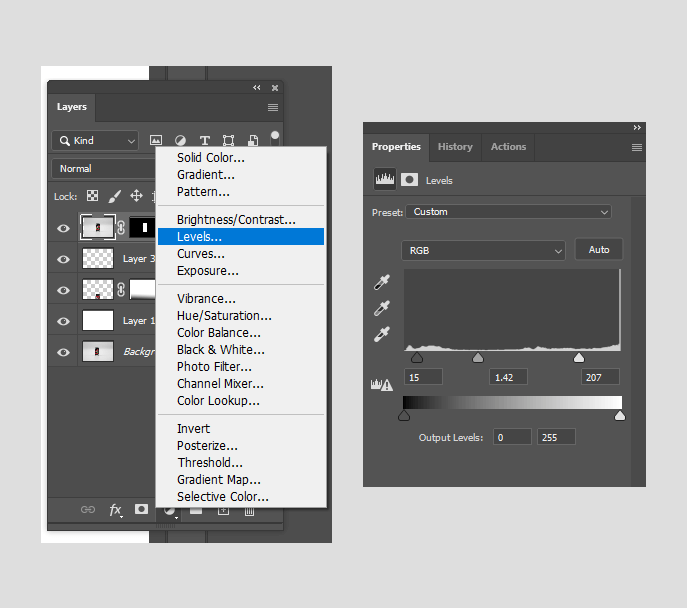This screenshot has height=608, width=687.
Task: Select Gradient Map... menu entry
Action: coord(241,480)
